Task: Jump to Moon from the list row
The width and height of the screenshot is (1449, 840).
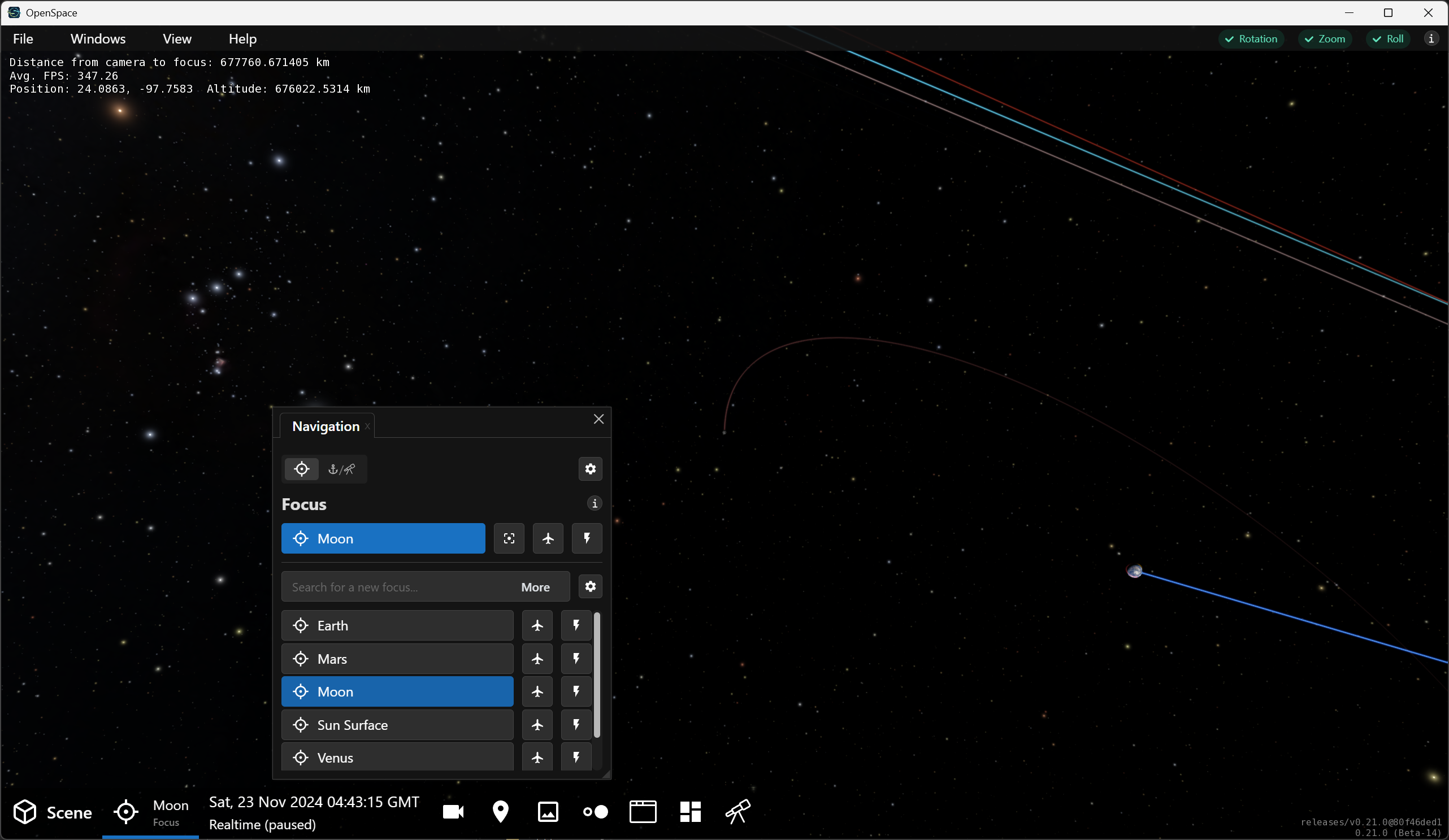Action: (x=576, y=691)
